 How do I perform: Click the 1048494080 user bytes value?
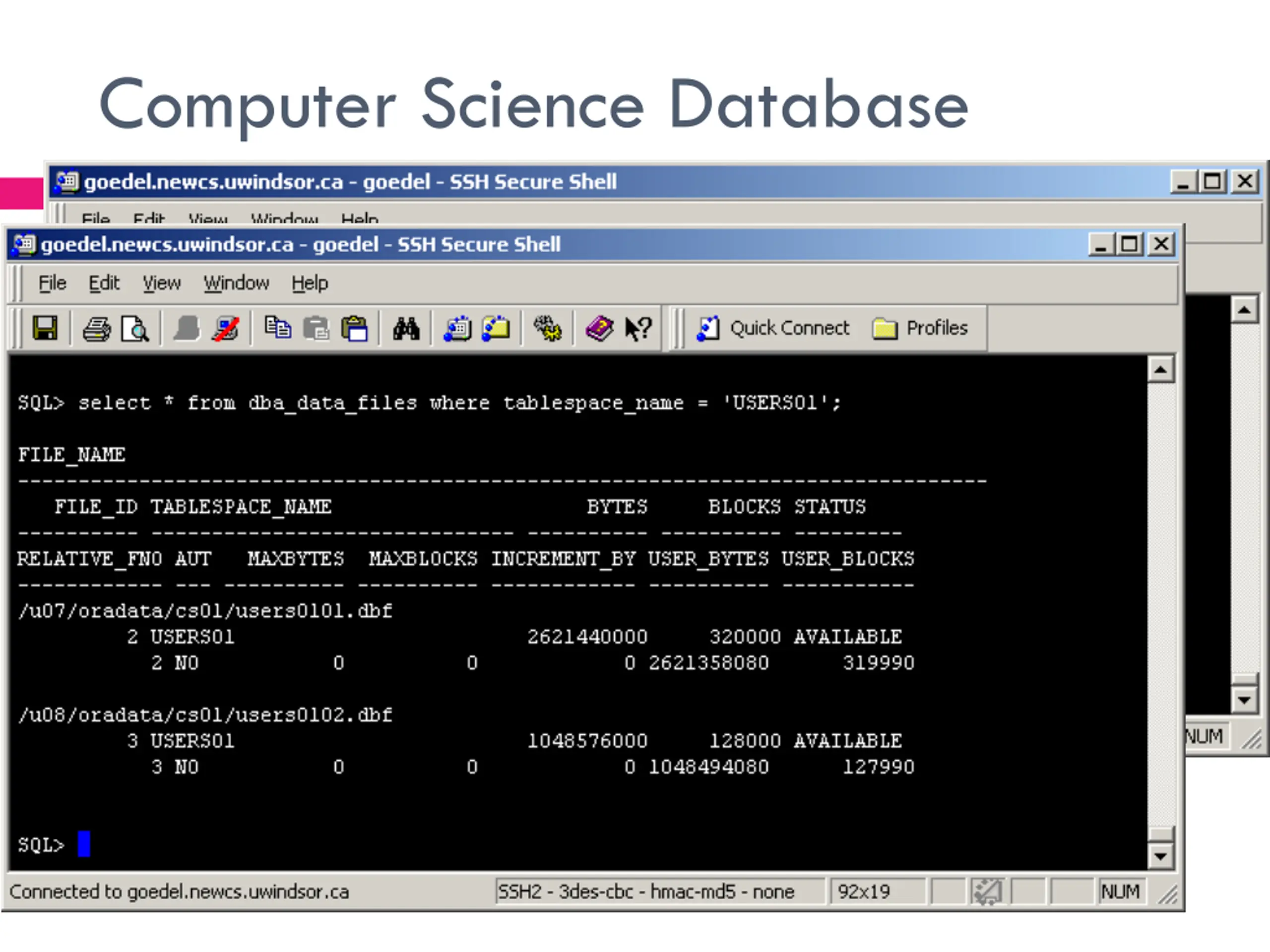(708, 767)
